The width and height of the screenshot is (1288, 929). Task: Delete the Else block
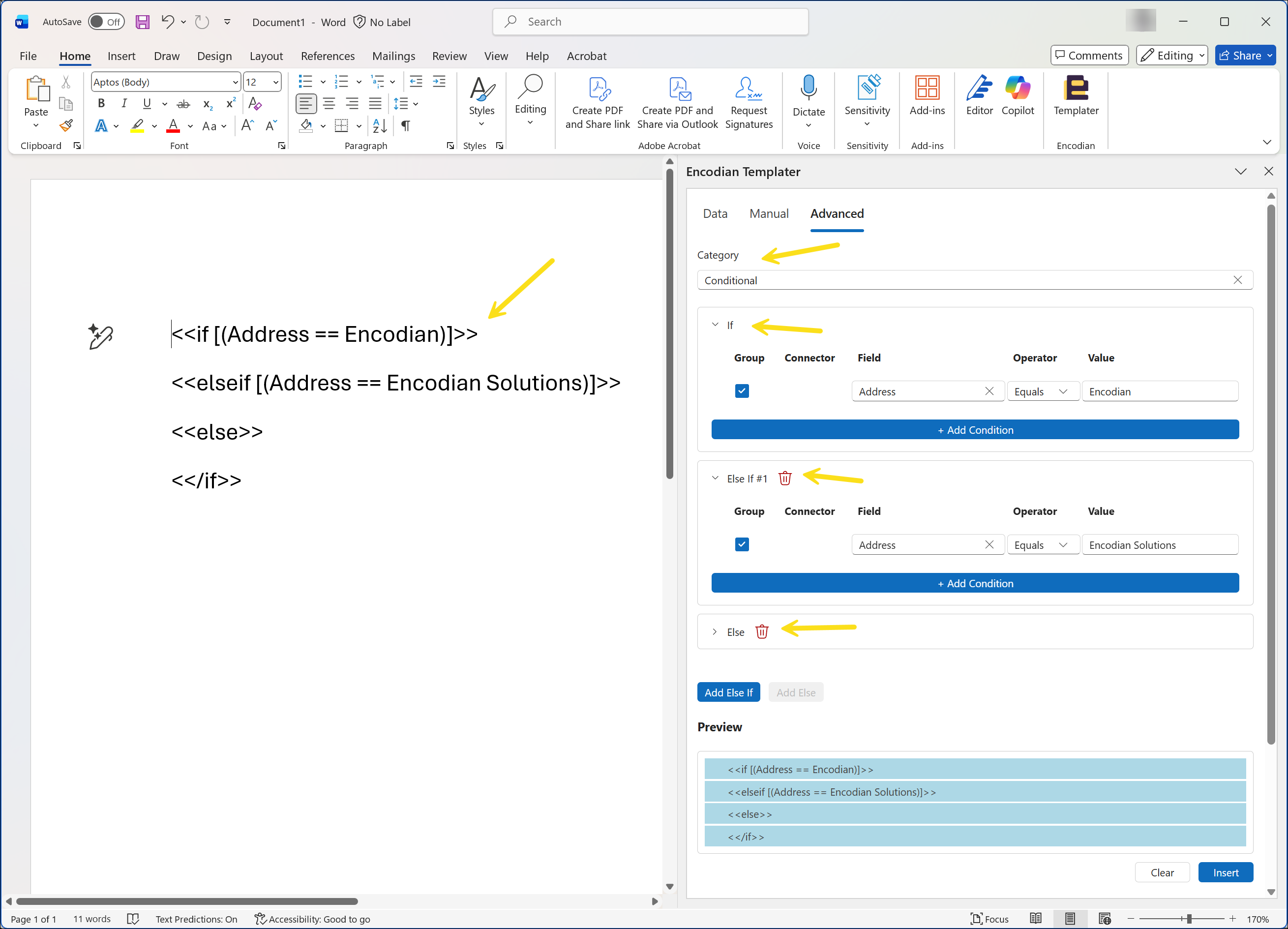762,631
